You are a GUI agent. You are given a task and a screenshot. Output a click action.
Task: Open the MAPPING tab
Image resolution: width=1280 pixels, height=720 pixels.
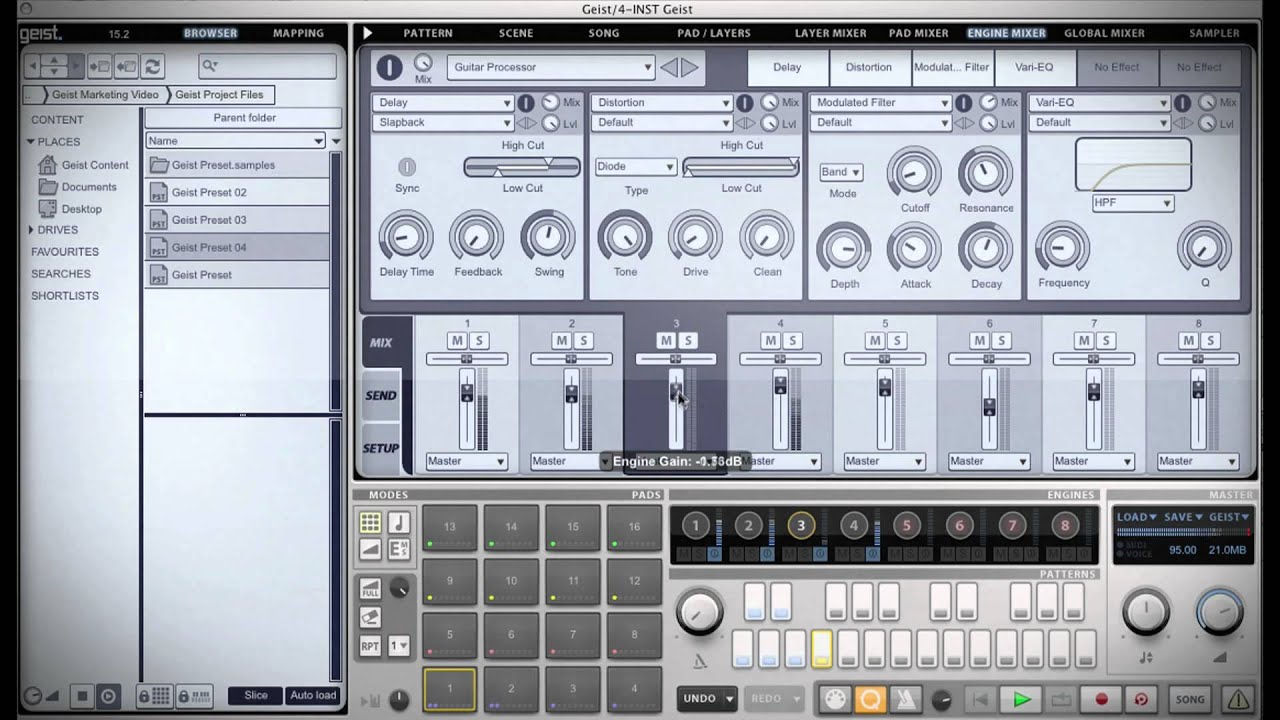tap(298, 33)
